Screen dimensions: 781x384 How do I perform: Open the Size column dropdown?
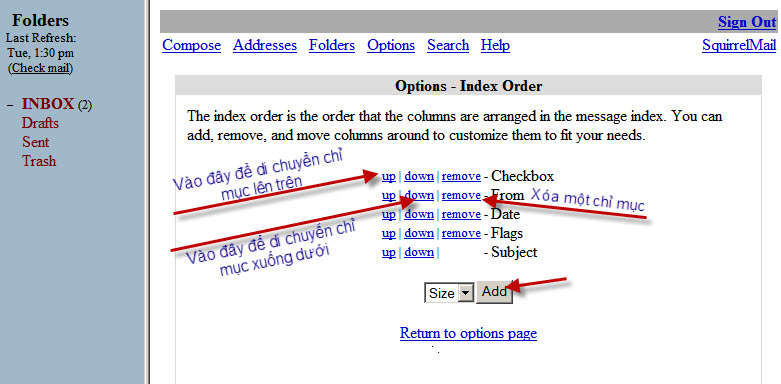click(449, 293)
